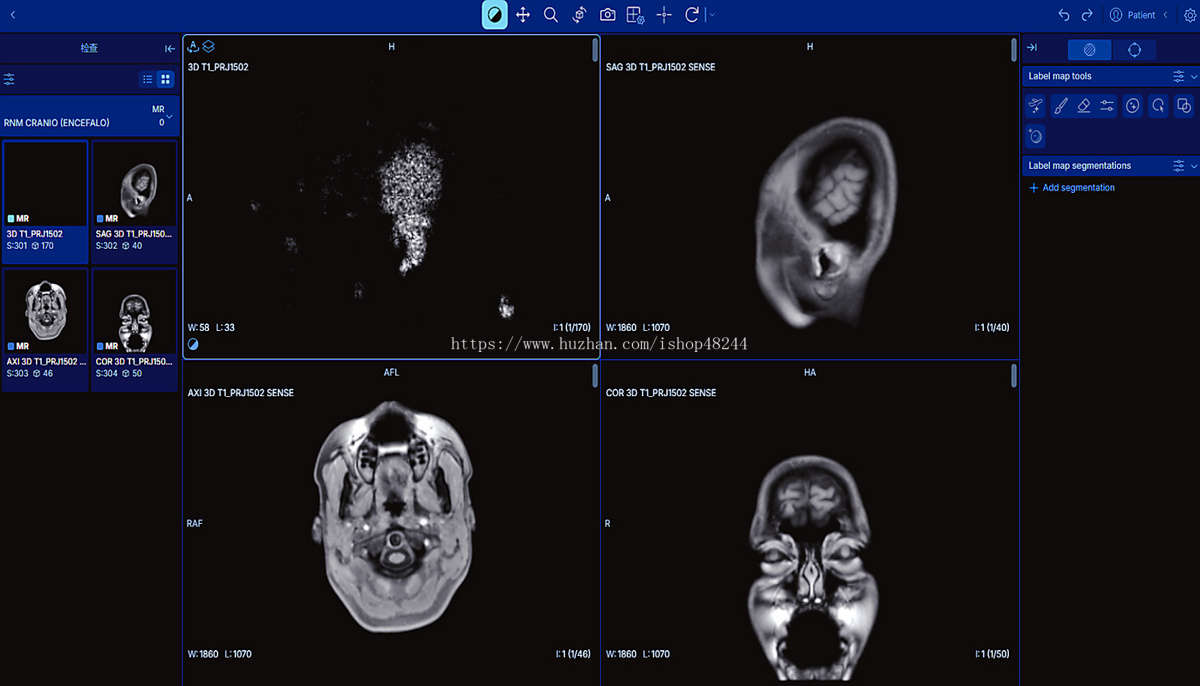Open brush settings sliders in label tools
The width and height of the screenshot is (1200, 686).
1107,105
